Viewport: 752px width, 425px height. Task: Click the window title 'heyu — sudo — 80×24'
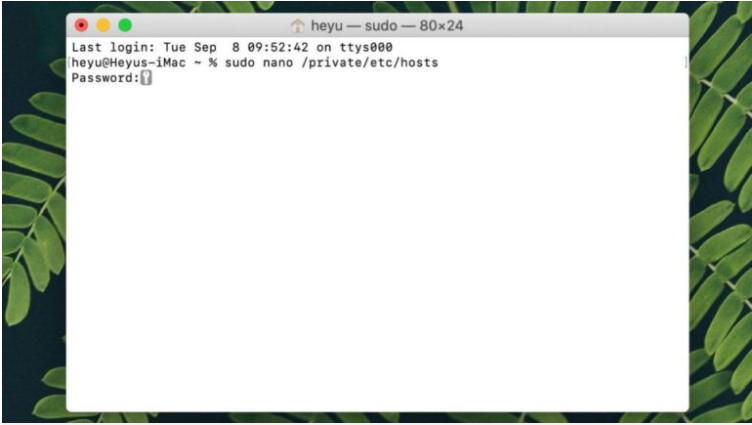coord(387,25)
